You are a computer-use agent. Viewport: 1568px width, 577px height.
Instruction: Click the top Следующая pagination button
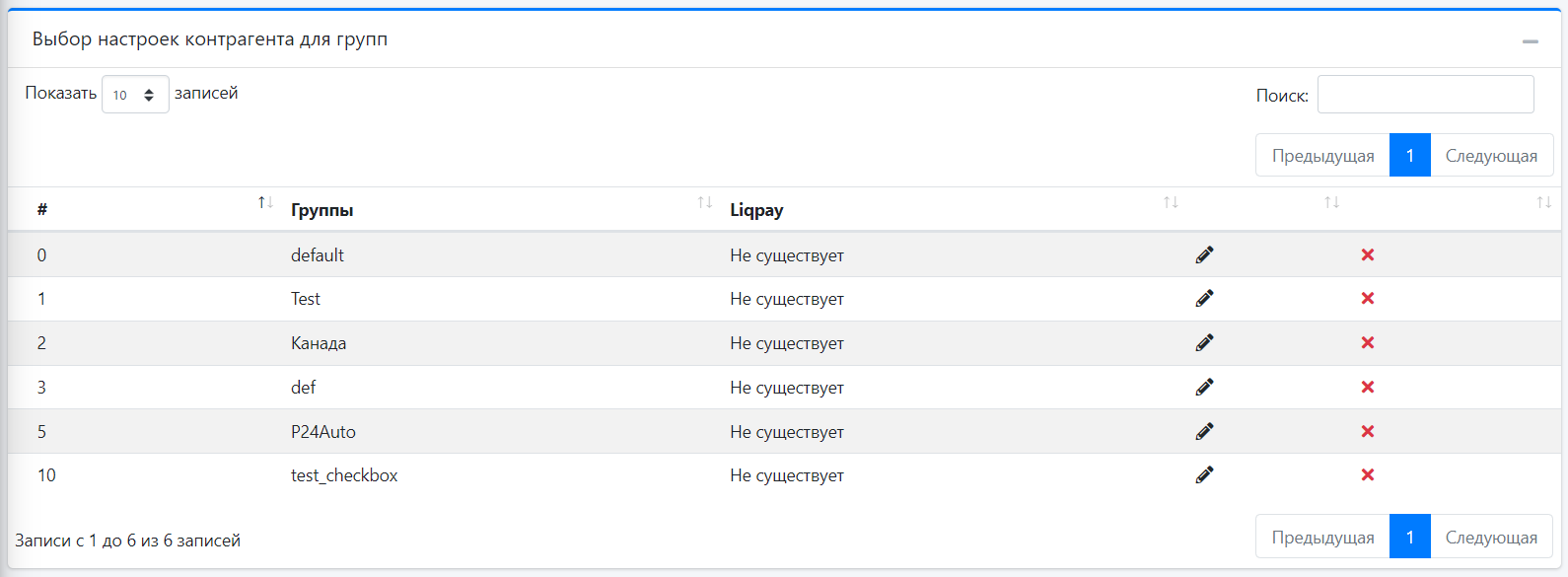[1491, 156]
